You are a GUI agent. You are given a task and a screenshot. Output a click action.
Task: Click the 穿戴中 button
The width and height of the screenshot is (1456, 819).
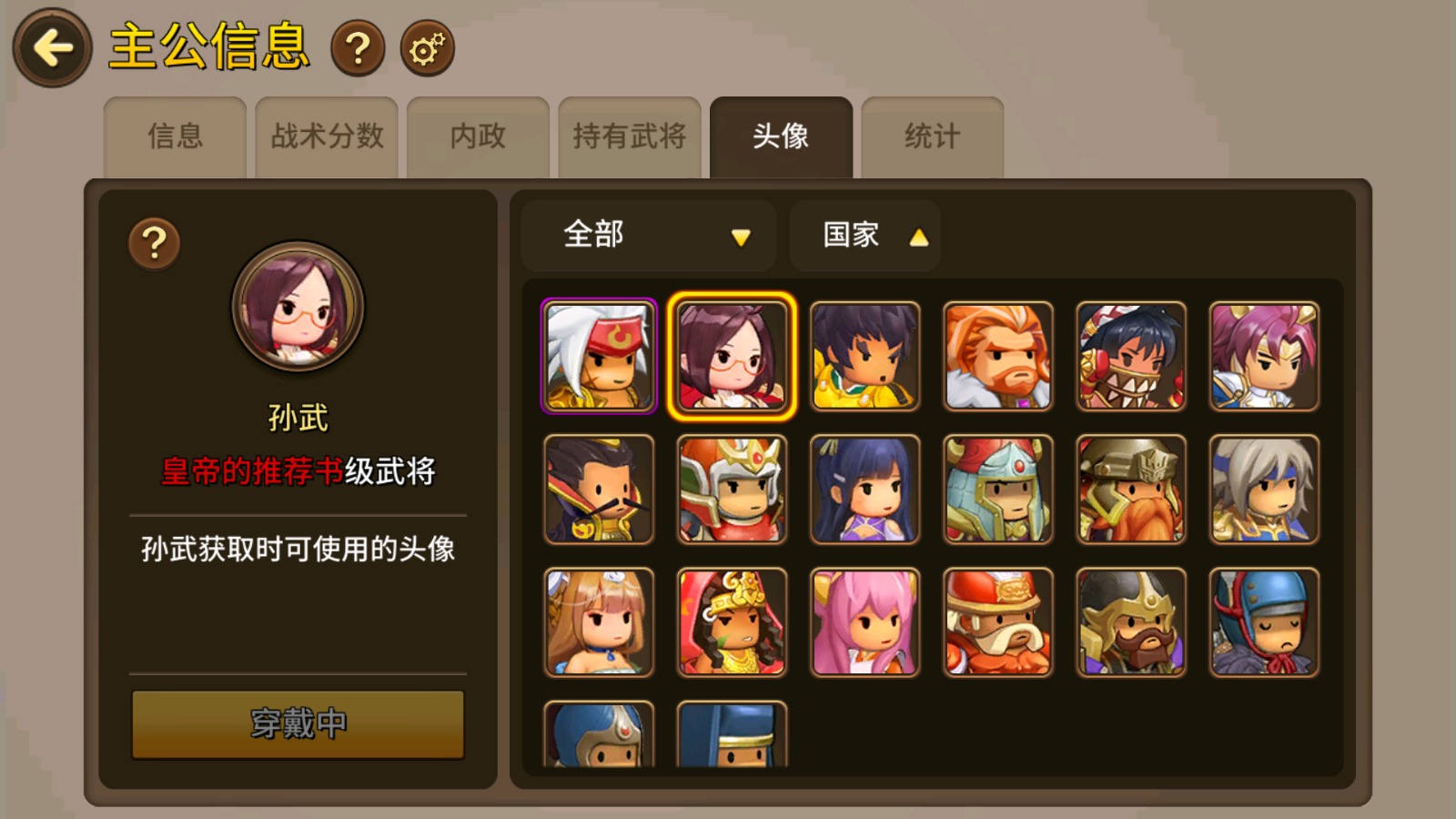click(298, 724)
